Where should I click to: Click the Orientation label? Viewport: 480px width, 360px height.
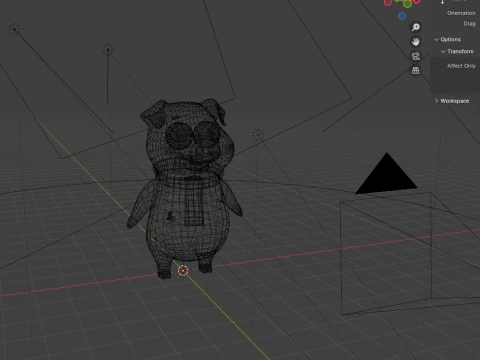pyautogui.click(x=461, y=13)
